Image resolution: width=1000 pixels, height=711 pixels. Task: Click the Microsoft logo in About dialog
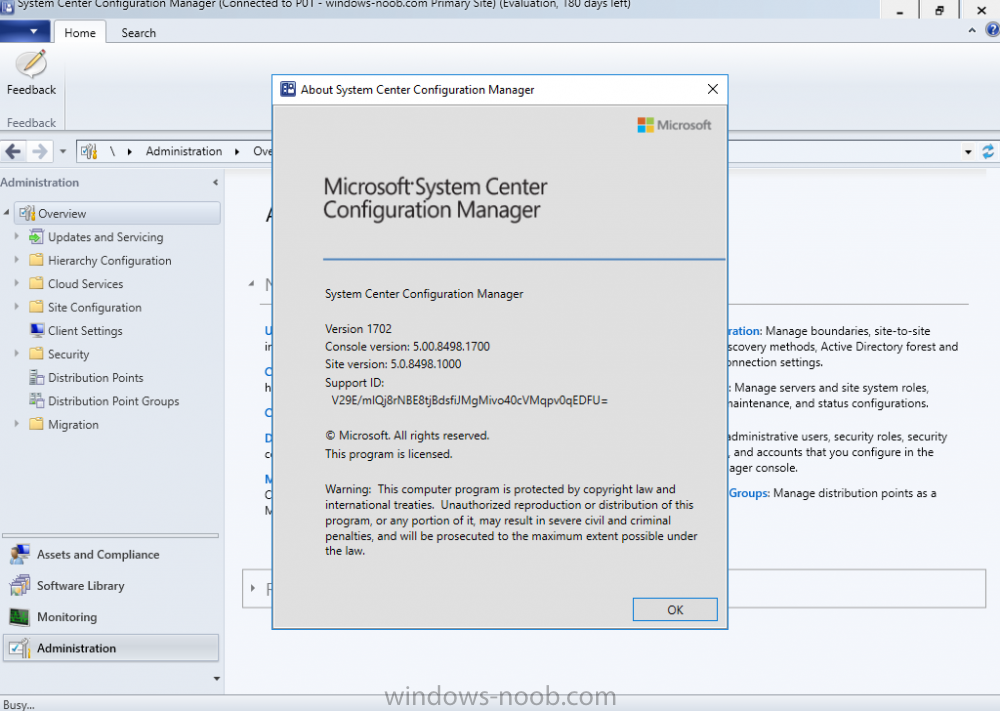(x=674, y=125)
